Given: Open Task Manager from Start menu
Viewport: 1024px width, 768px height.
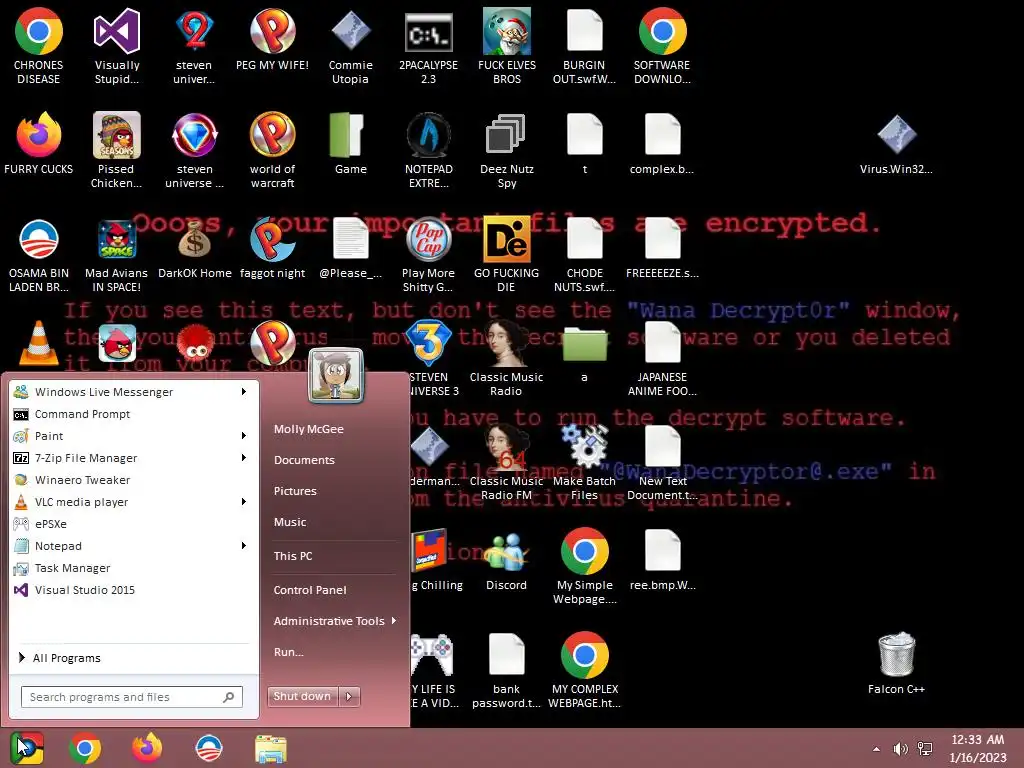Looking at the screenshot, I should (133, 568).
